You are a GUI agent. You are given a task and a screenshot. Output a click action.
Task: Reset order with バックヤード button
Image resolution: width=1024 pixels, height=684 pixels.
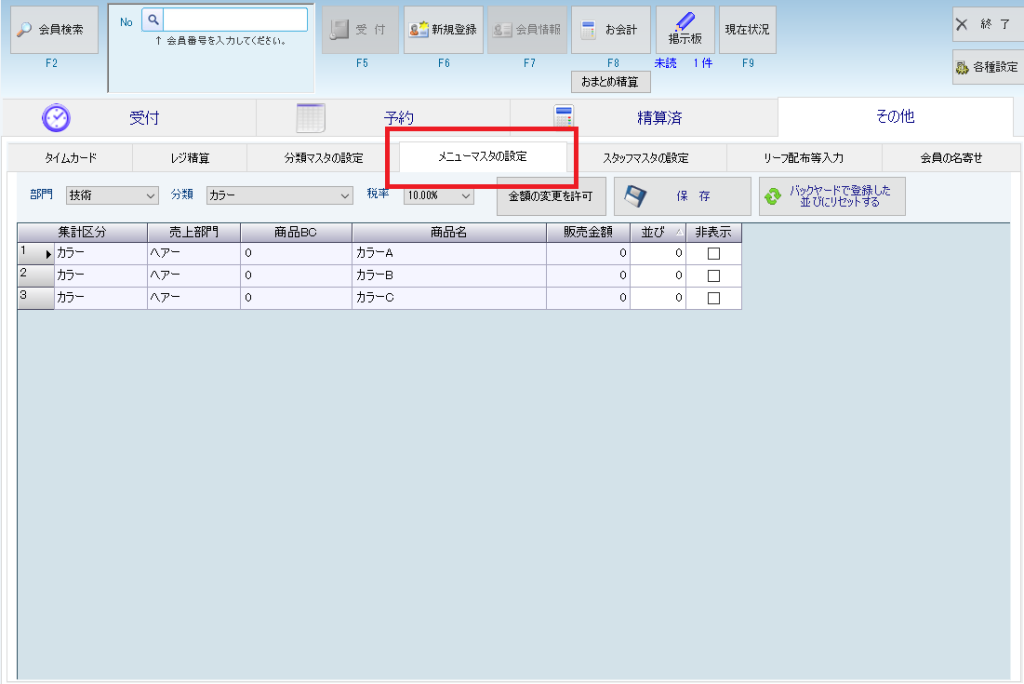point(832,196)
